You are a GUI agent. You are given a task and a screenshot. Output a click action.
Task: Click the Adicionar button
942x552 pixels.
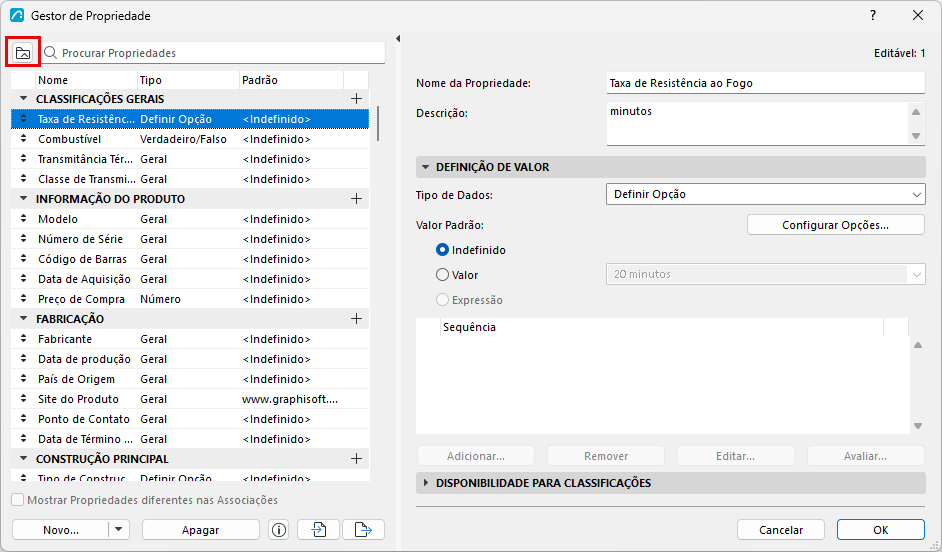pos(476,456)
